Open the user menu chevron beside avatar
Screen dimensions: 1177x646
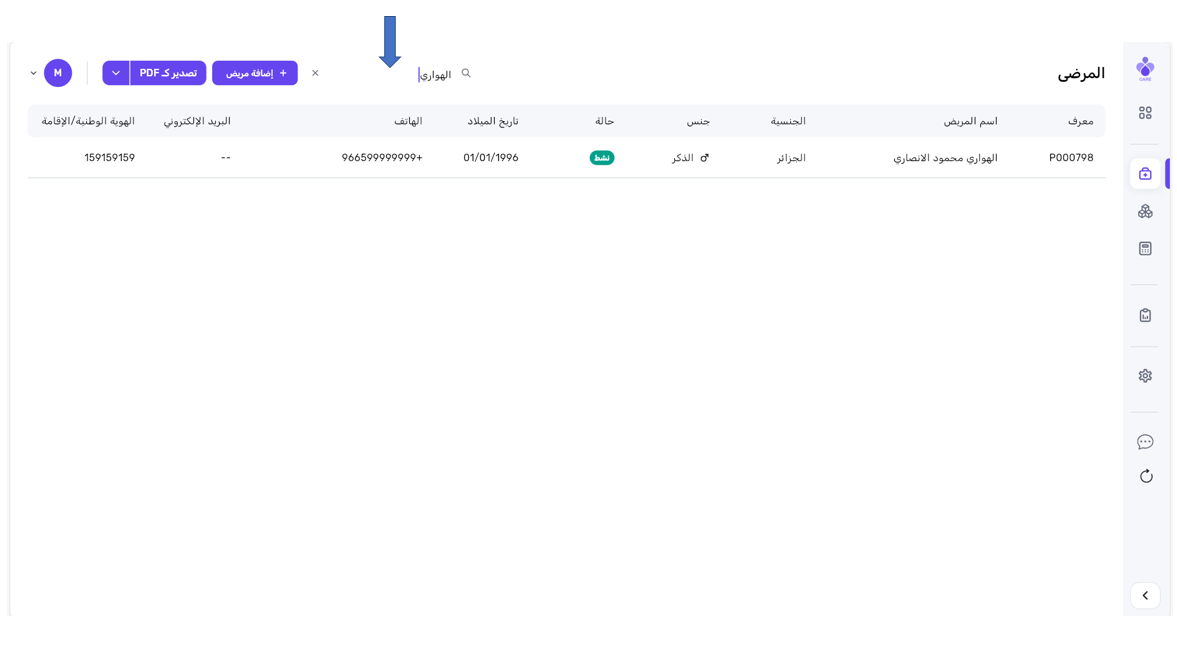pos(33,73)
